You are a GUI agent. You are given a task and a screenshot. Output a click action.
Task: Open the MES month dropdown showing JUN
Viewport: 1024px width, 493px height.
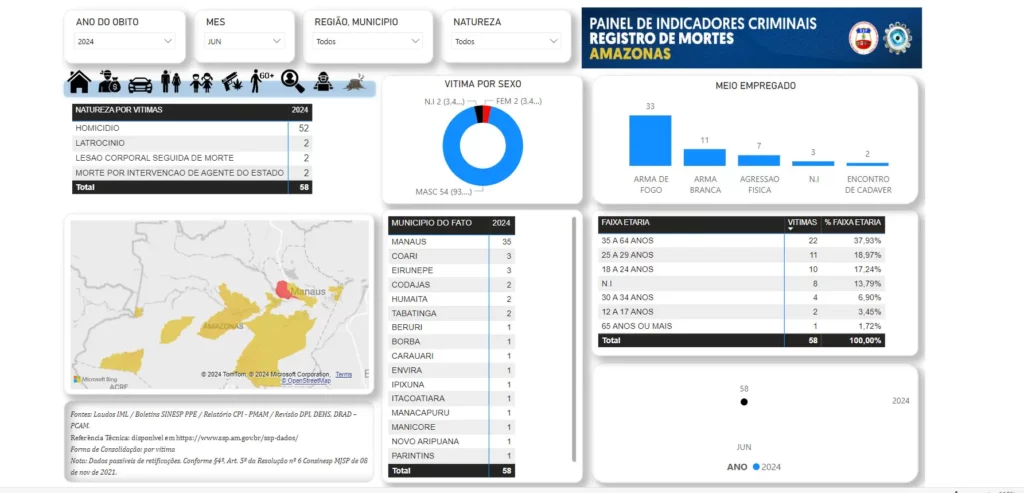point(245,41)
